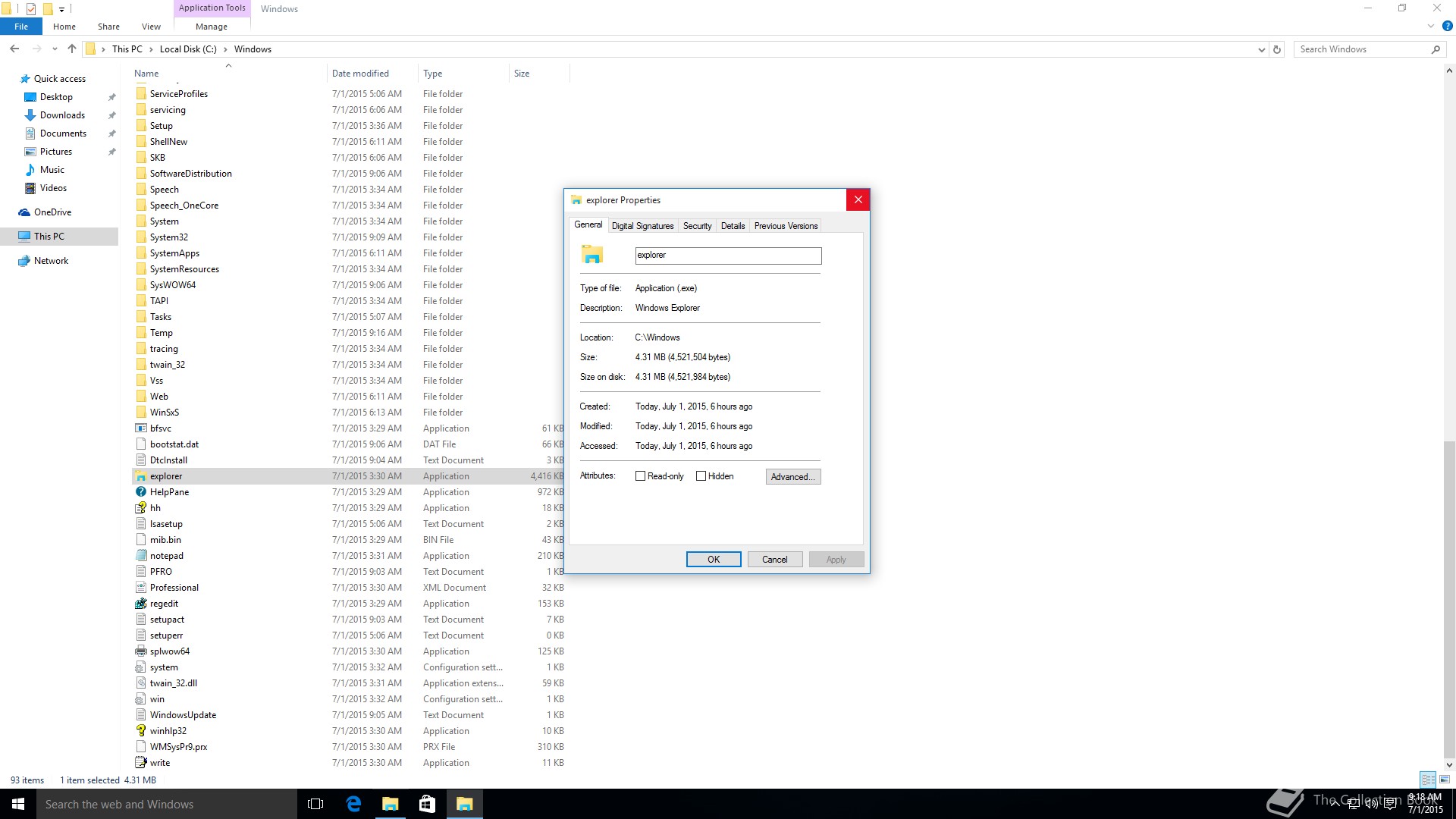Switch to details view layout icon
Screen dimensions: 1456x819
tap(1428, 780)
